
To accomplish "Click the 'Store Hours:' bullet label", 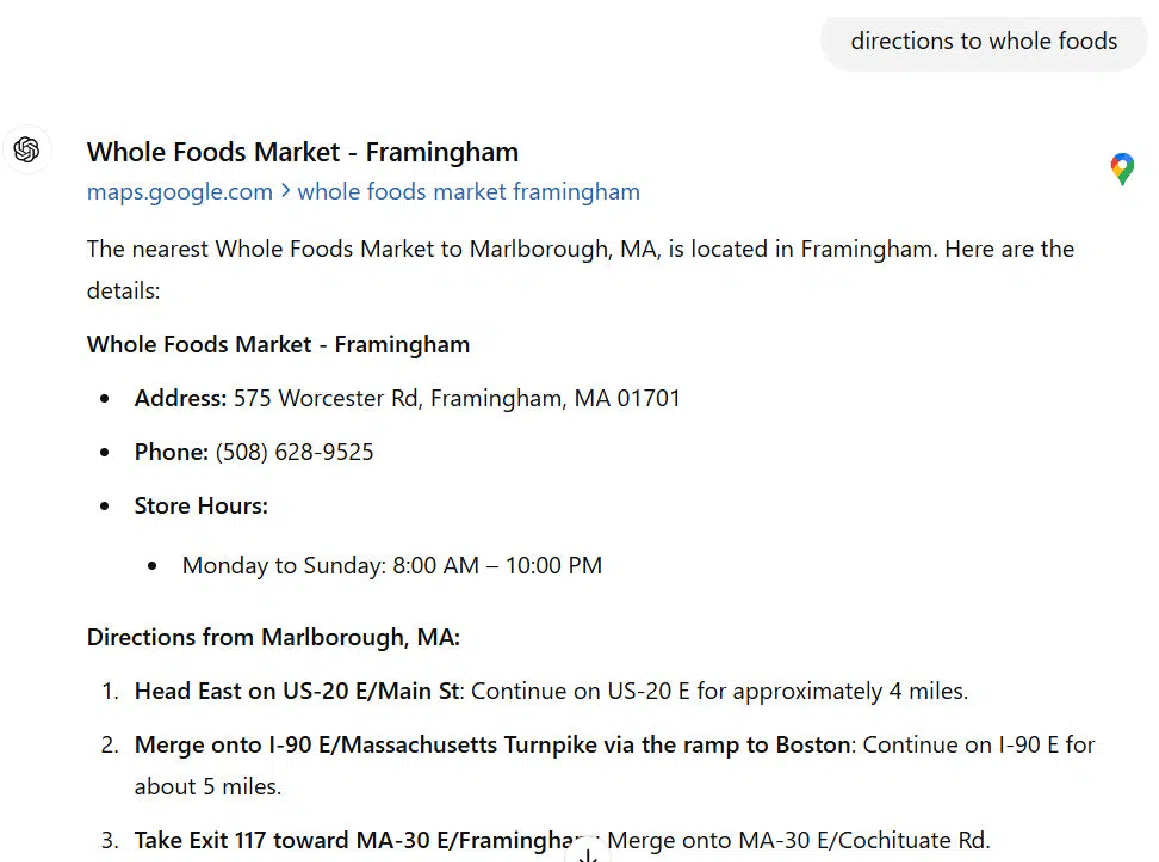I will click(201, 506).
